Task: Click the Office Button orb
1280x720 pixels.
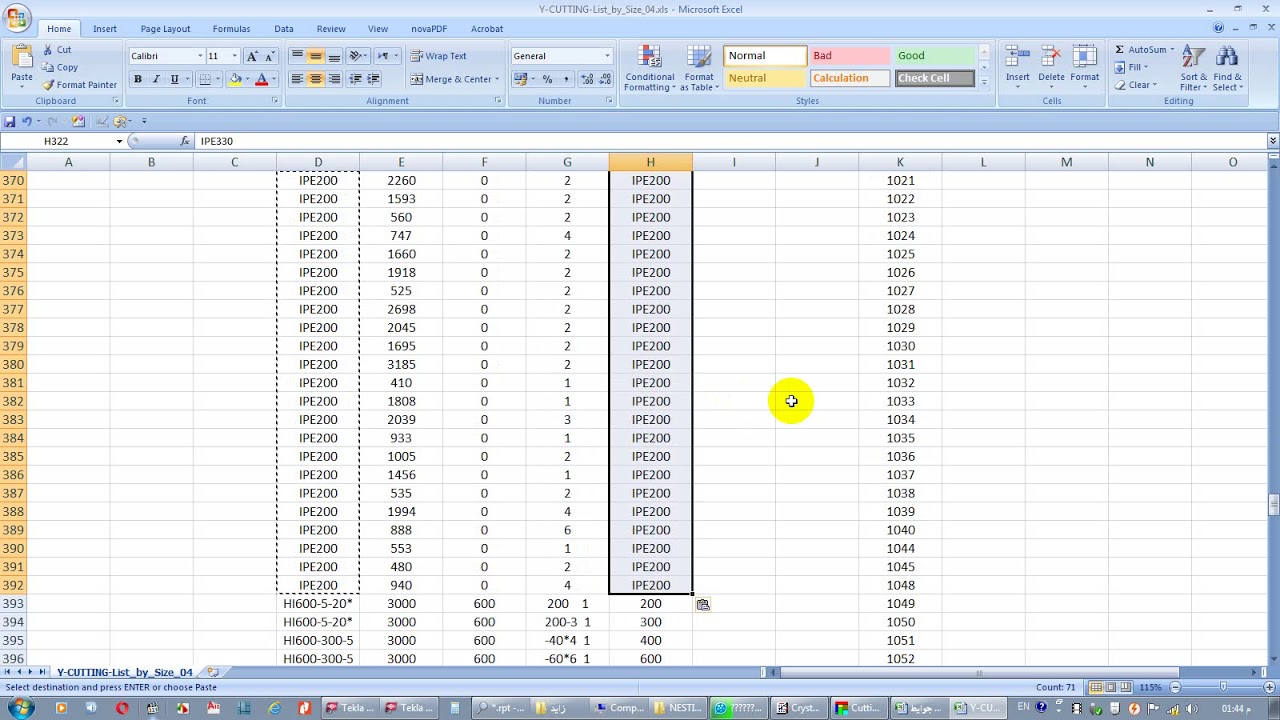Action: pyautogui.click(x=16, y=17)
